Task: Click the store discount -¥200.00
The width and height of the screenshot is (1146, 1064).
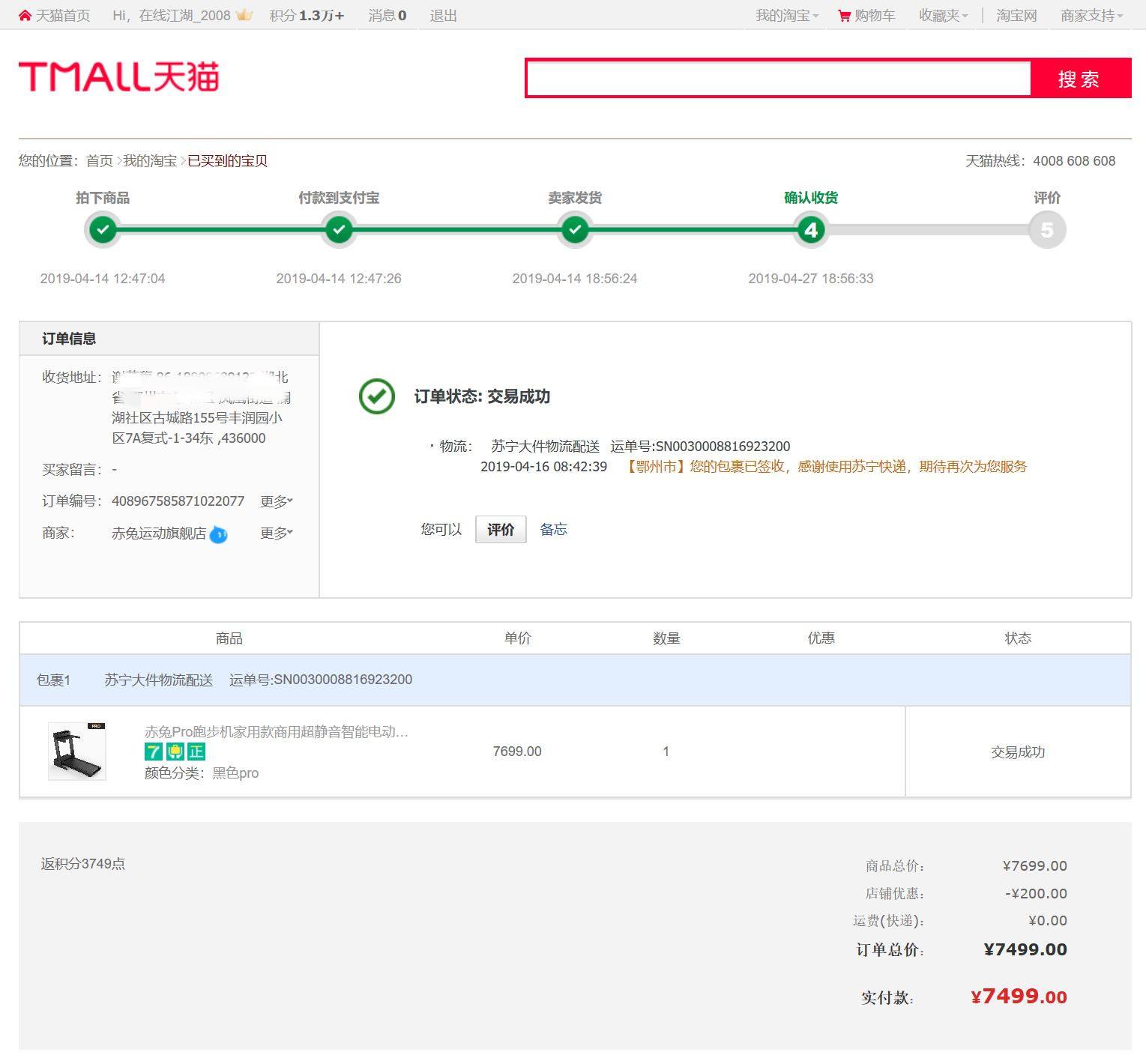Action: [1036, 894]
